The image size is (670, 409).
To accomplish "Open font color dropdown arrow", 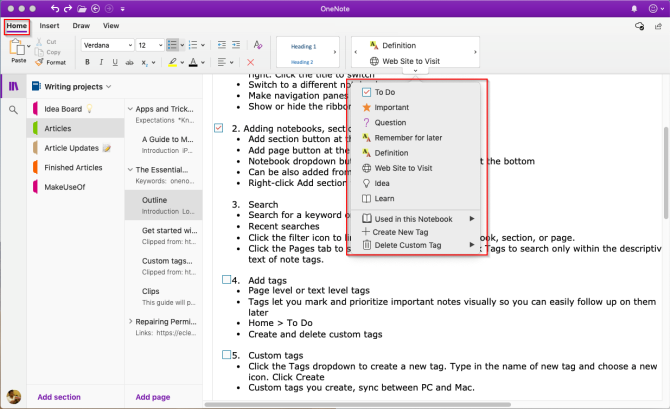I will 203,63.
